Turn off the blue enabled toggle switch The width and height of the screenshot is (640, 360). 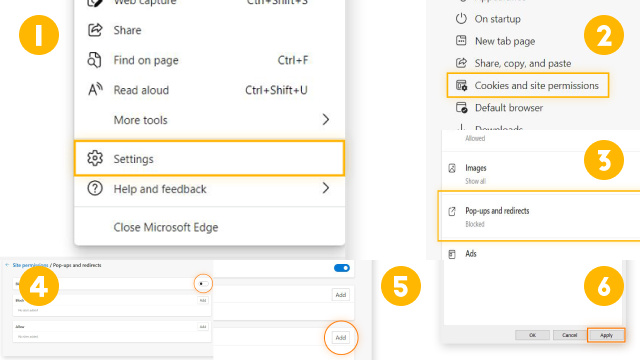click(342, 268)
